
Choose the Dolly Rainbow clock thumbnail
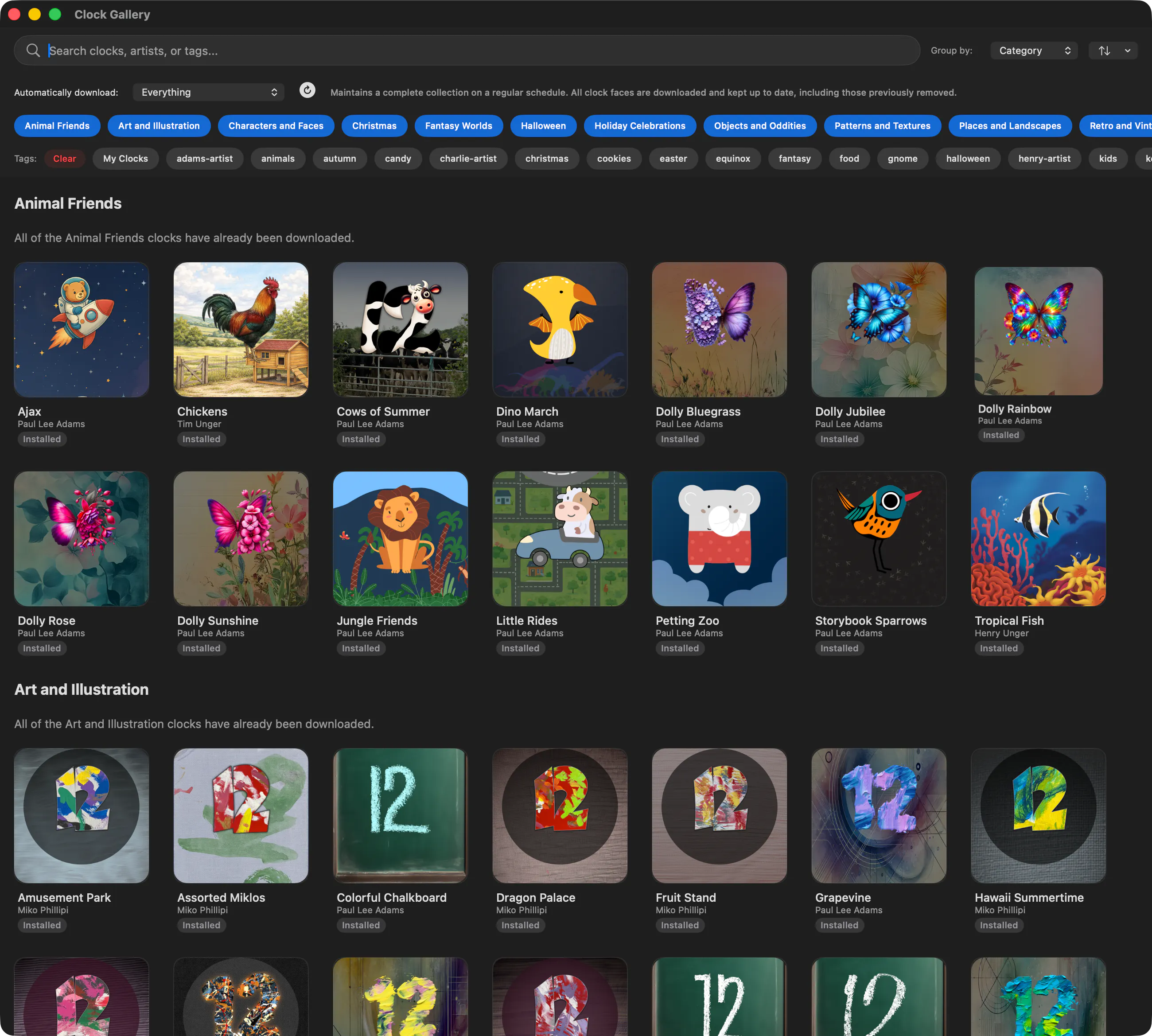(x=1039, y=331)
